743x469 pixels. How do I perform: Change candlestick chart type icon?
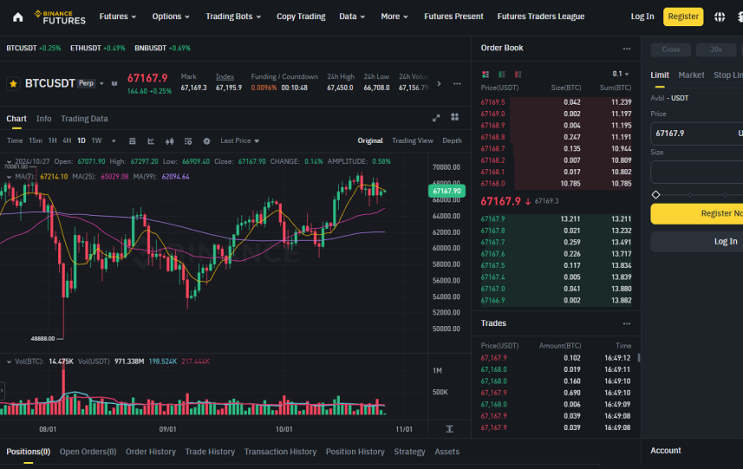(169, 141)
